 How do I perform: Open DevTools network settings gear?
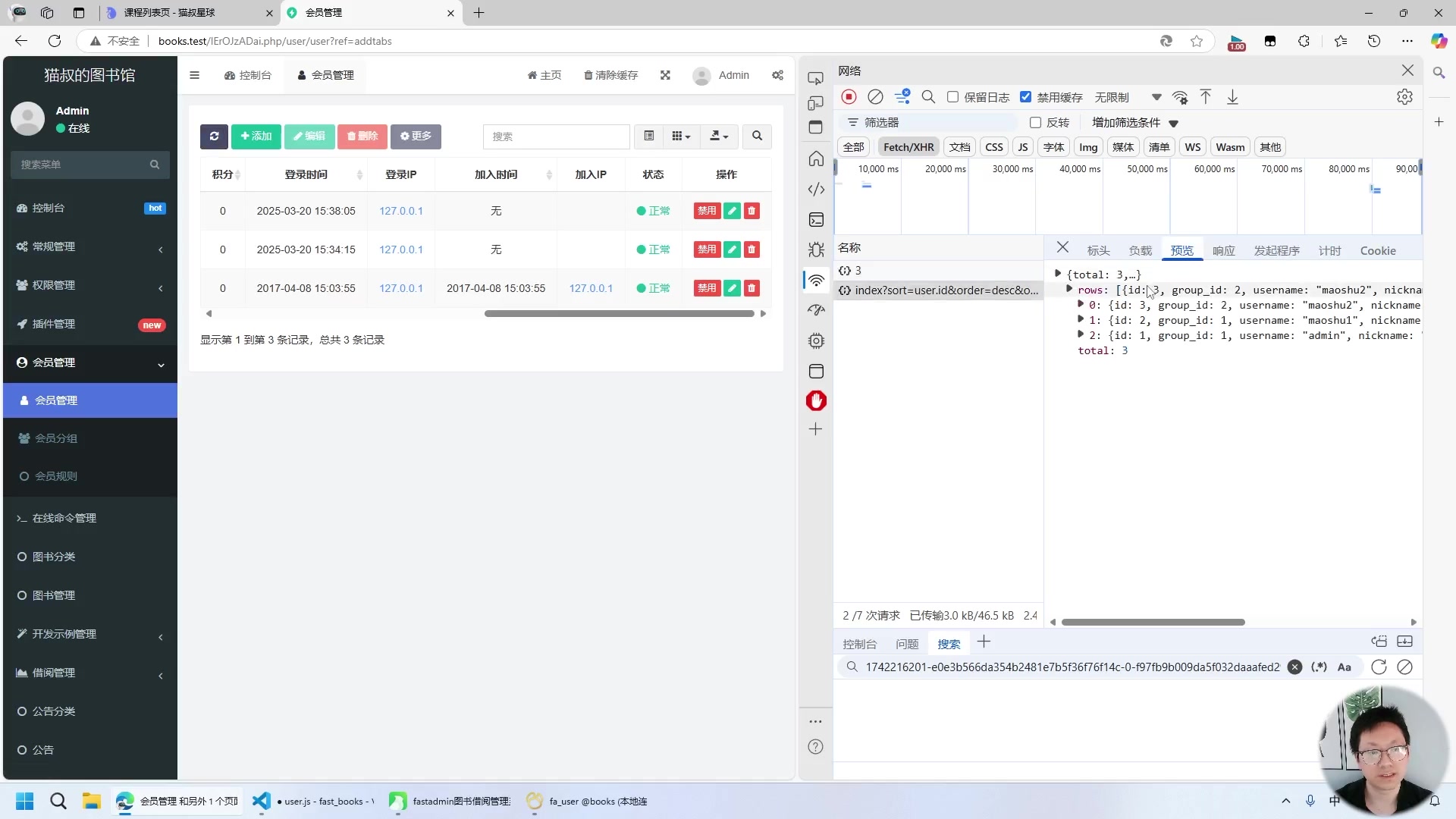point(1404,97)
